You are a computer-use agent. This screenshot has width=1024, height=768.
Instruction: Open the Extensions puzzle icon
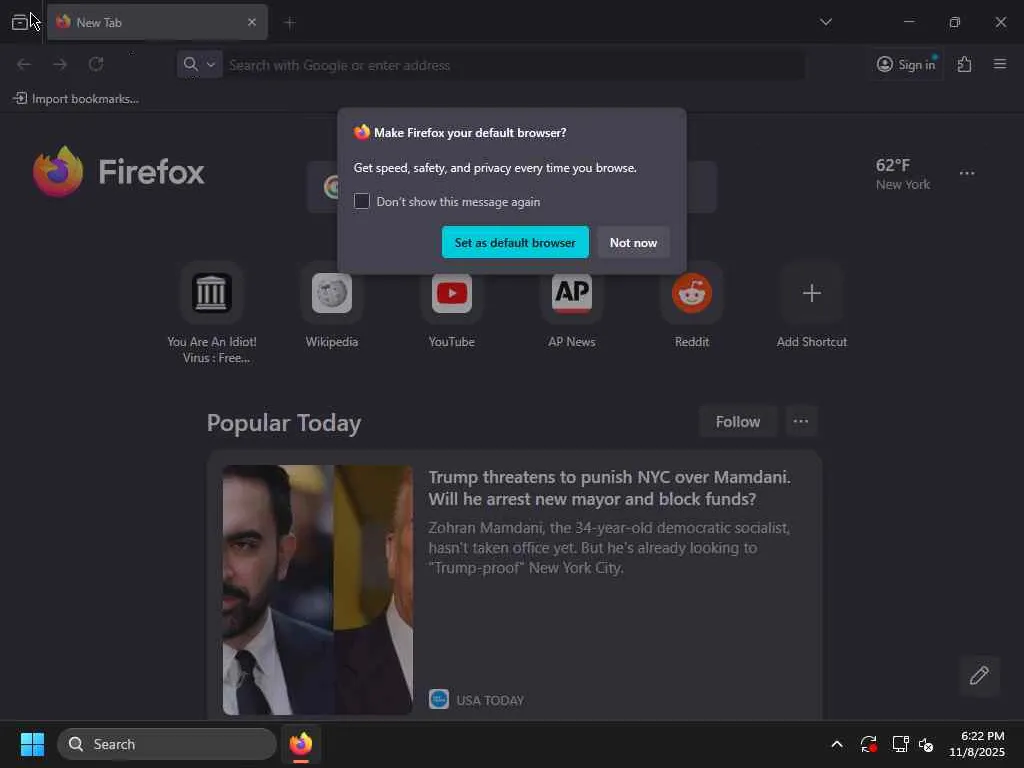pos(965,64)
